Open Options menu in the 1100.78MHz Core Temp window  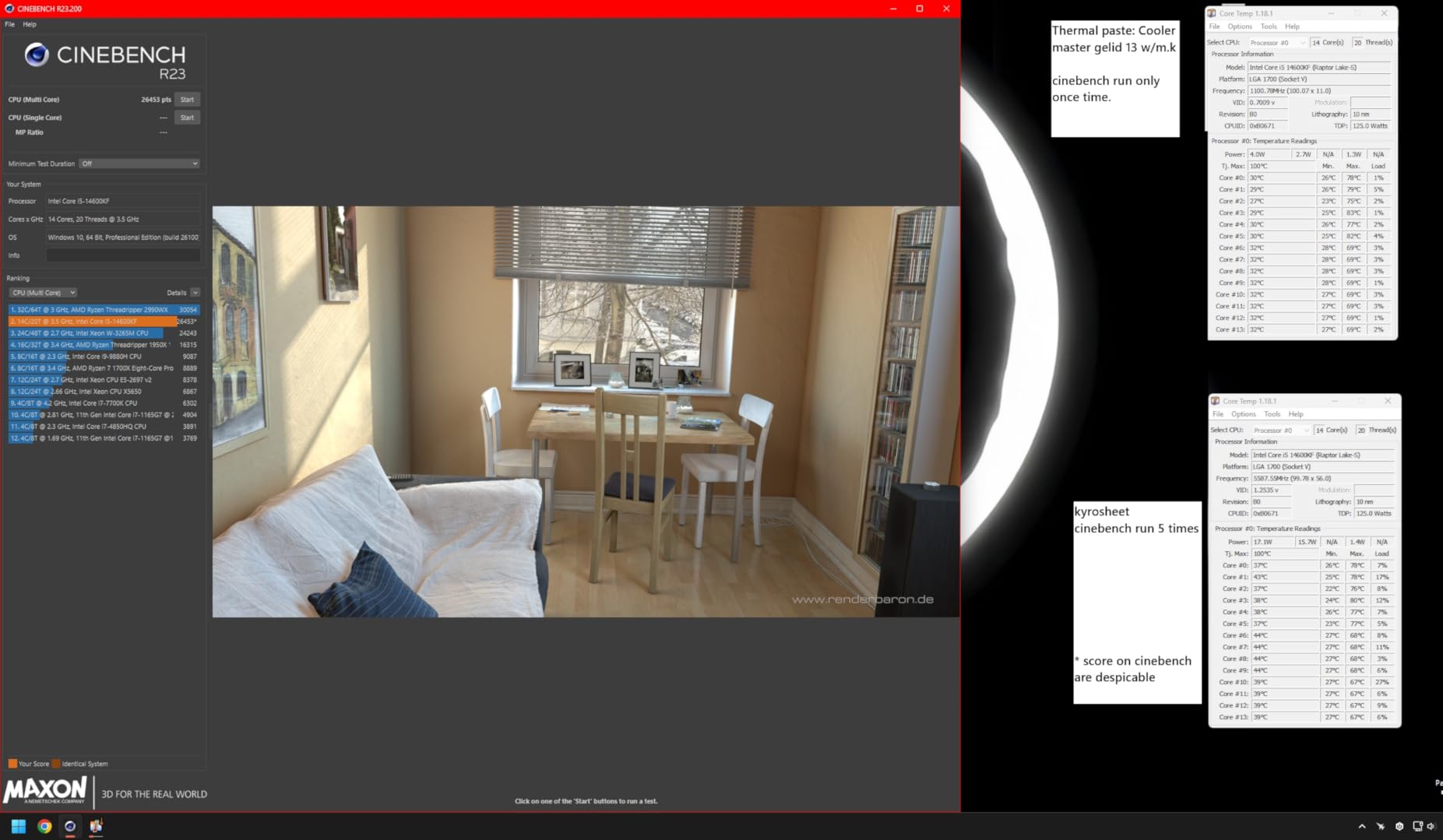pos(1240,26)
